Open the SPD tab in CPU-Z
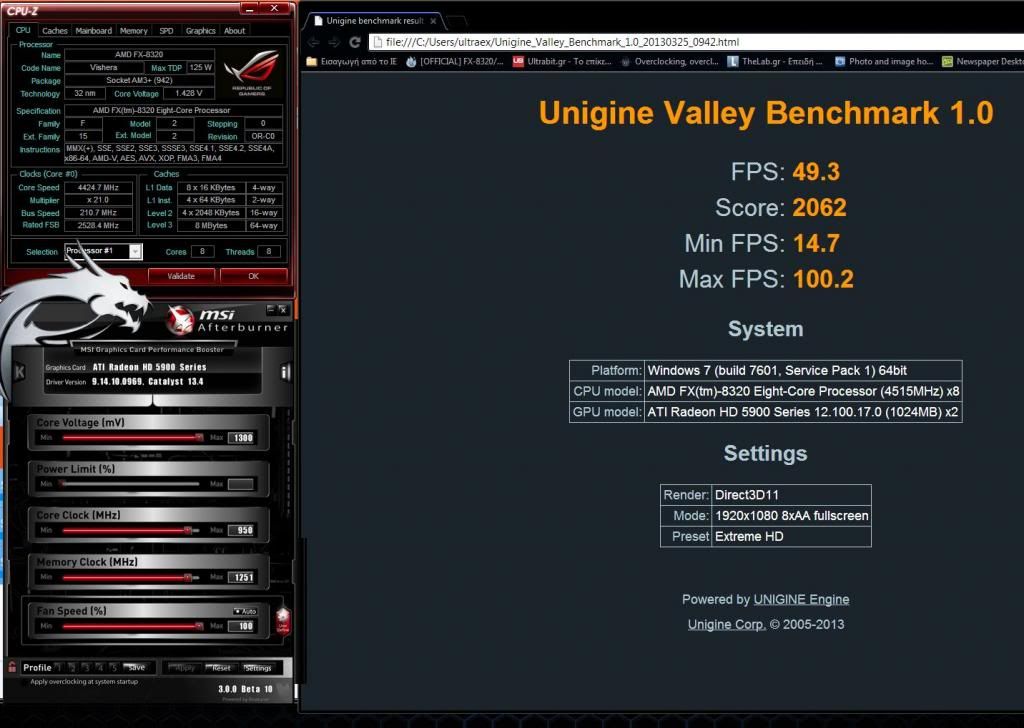The height and width of the screenshot is (728, 1024). tap(166, 31)
